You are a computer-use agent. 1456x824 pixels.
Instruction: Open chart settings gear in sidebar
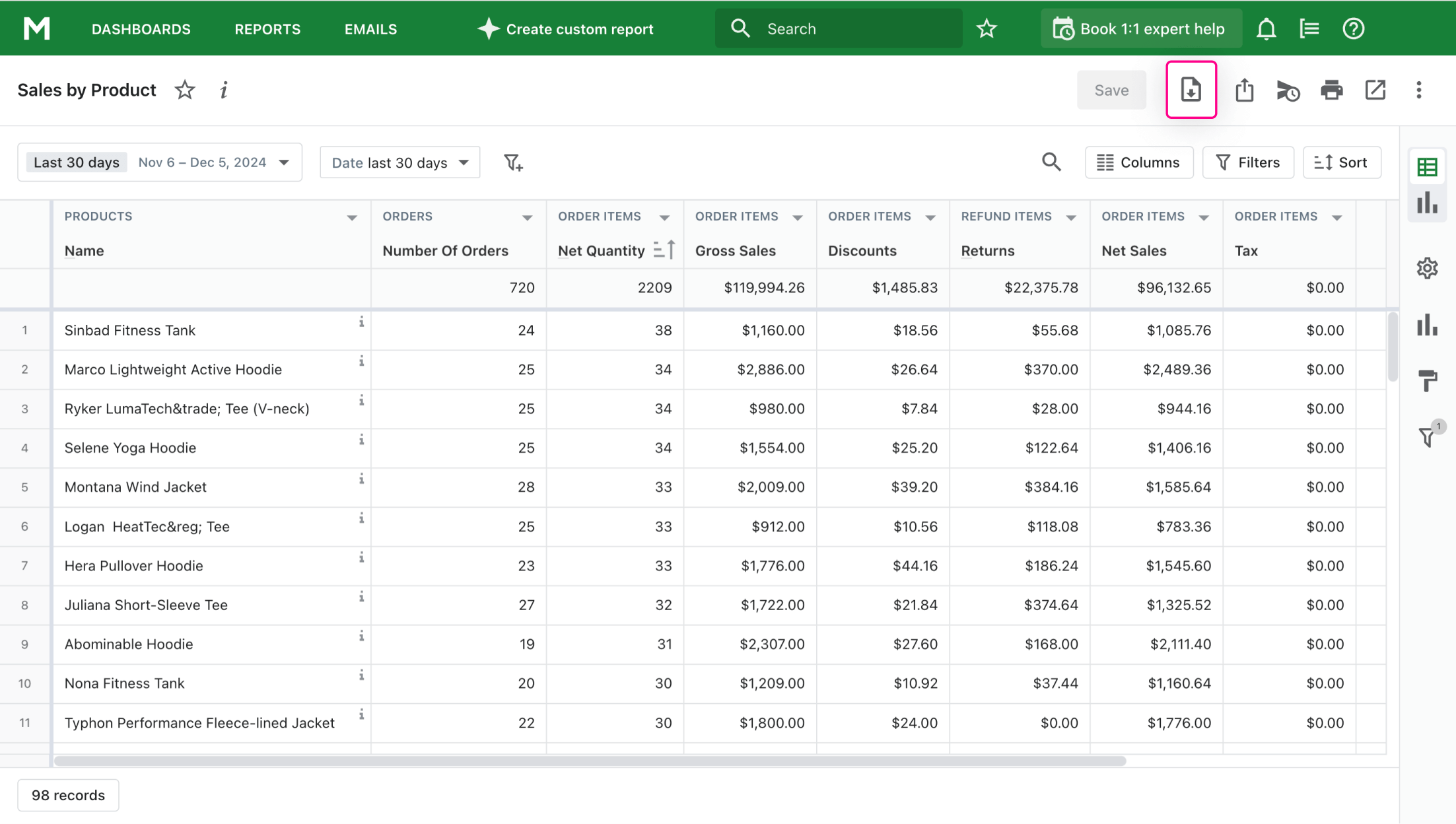[1427, 268]
